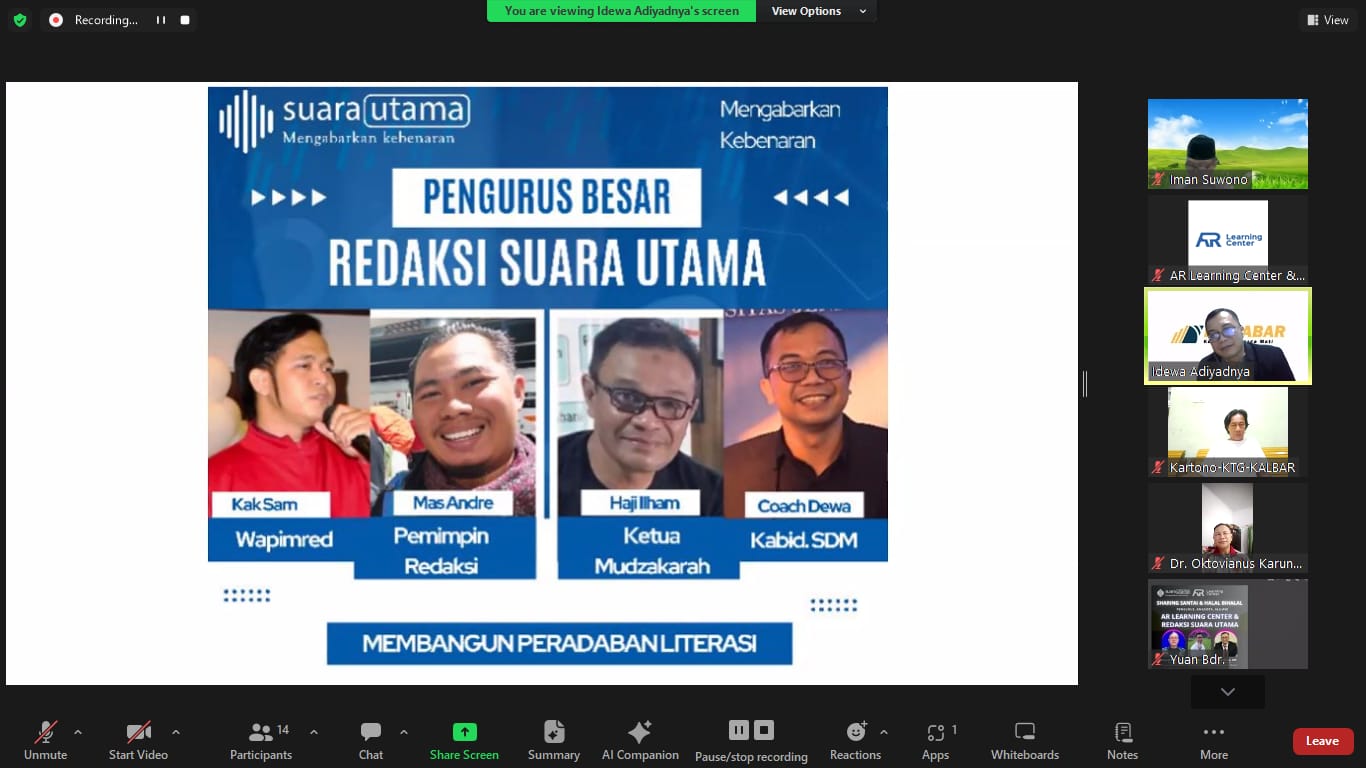Click the red Leave button
Viewport: 1366px width, 768px height.
pyautogui.click(x=1322, y=741)
